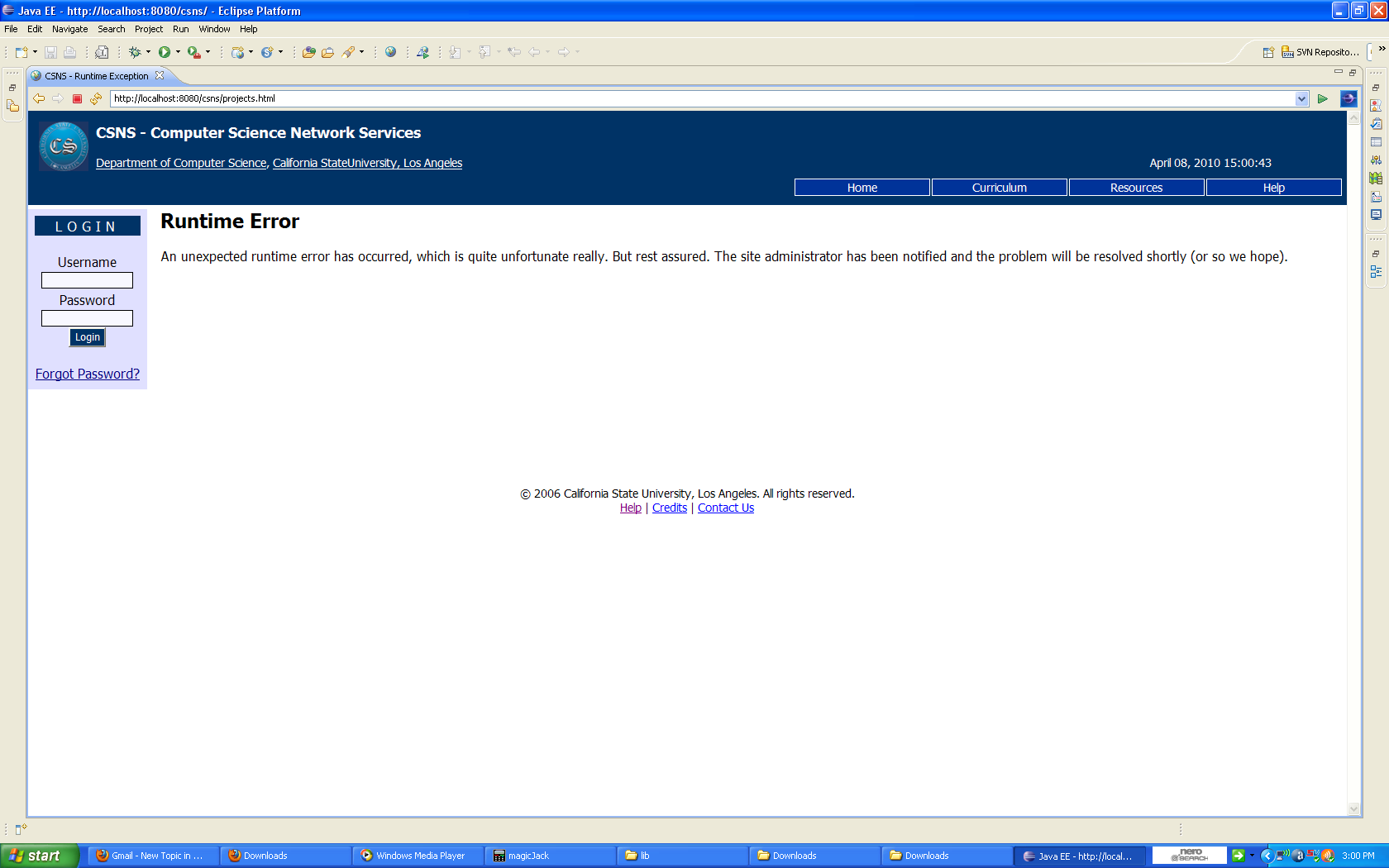Click the browser Back arrow

pyautogui.click(x=39, y=99)
